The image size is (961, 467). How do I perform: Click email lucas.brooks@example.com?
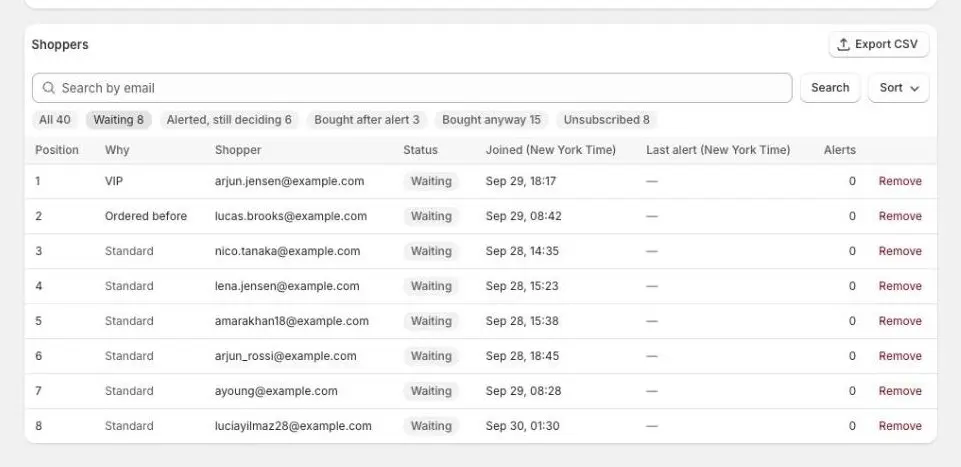click(291, 216)
